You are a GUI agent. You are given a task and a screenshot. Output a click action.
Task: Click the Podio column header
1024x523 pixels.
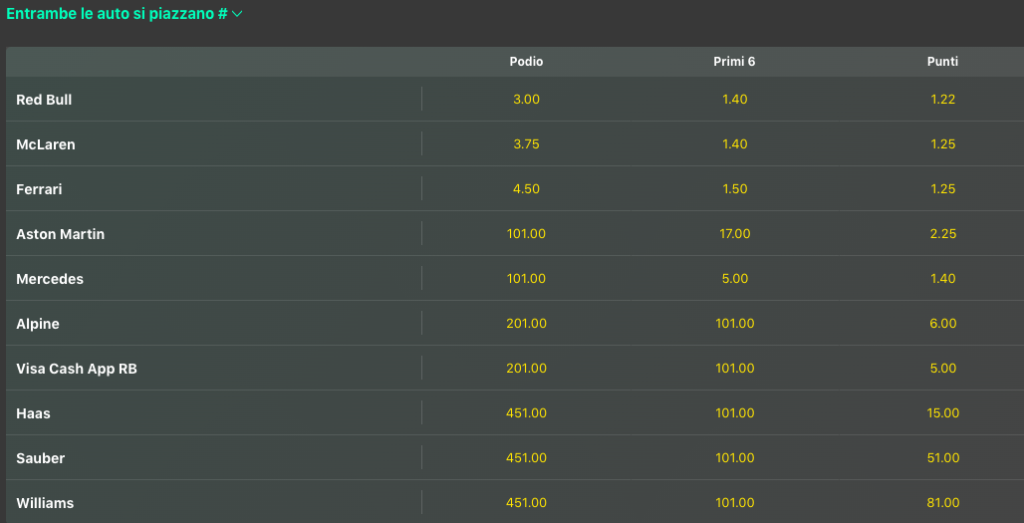526,62
